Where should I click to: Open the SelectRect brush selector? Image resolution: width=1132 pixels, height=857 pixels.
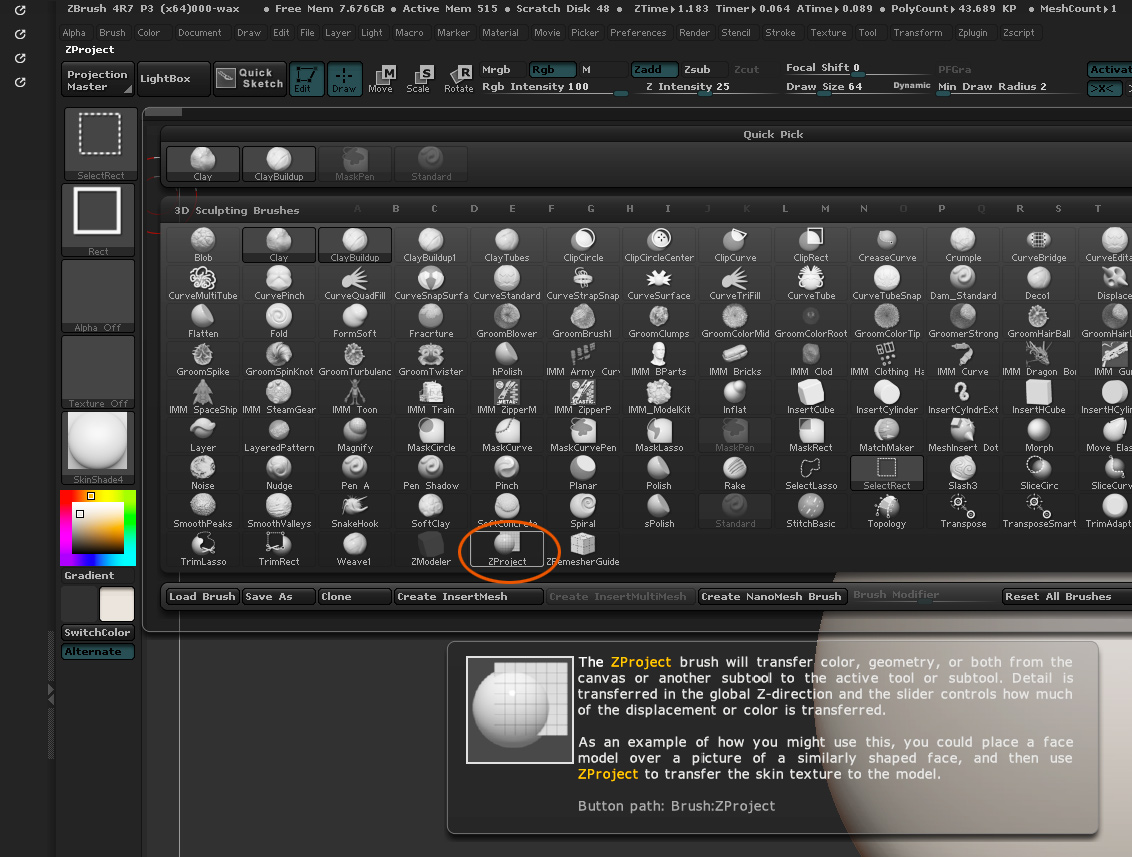(100, 144)
